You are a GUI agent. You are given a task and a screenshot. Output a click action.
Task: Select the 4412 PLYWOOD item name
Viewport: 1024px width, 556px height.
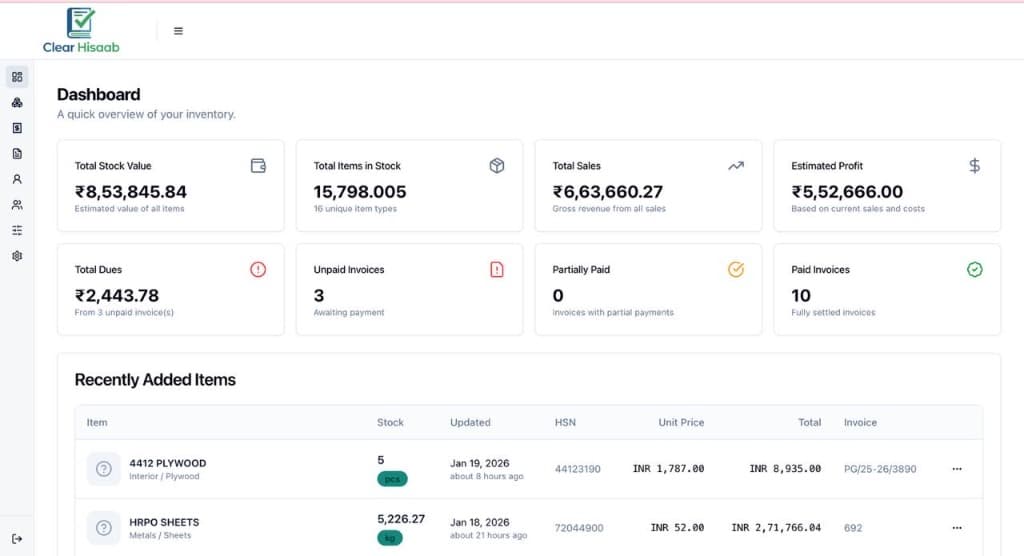pyautogui.click(x=168, y=463)
